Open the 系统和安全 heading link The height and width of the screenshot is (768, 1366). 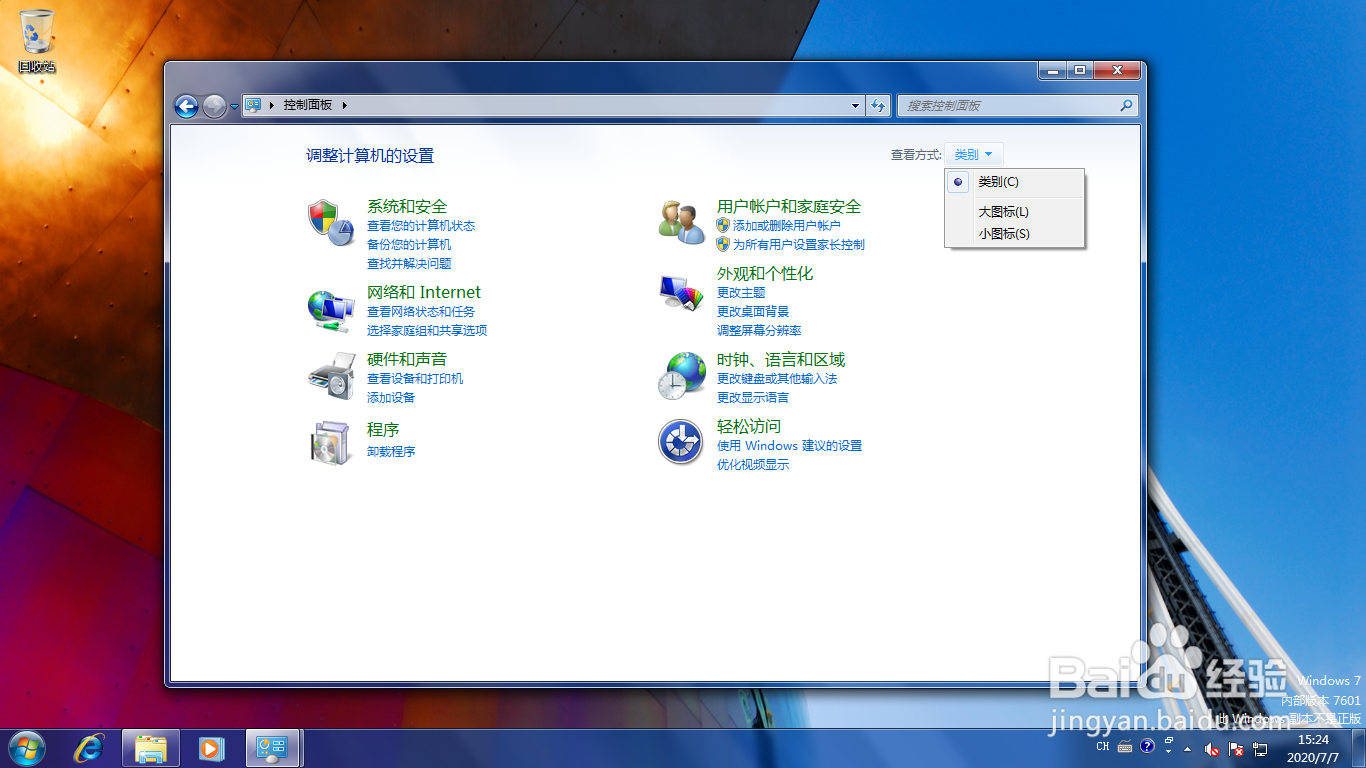407,206
